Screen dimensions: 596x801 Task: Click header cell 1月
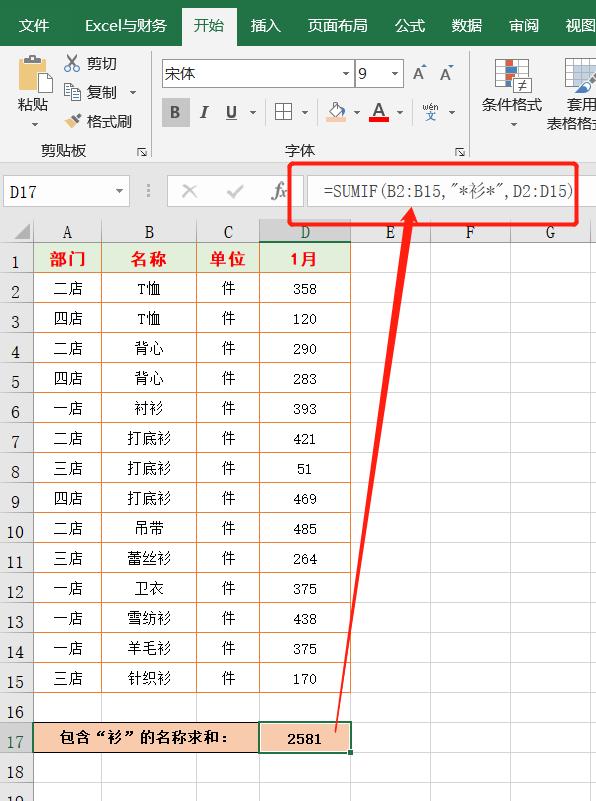(x=305, y=259)
